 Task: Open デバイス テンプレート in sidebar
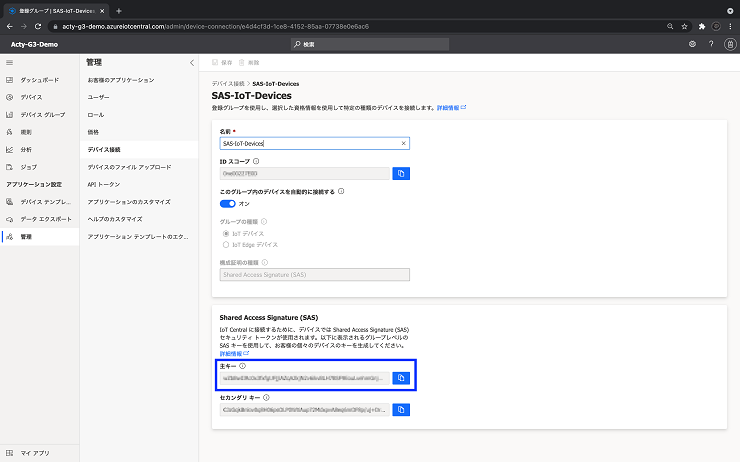point(40,202)
